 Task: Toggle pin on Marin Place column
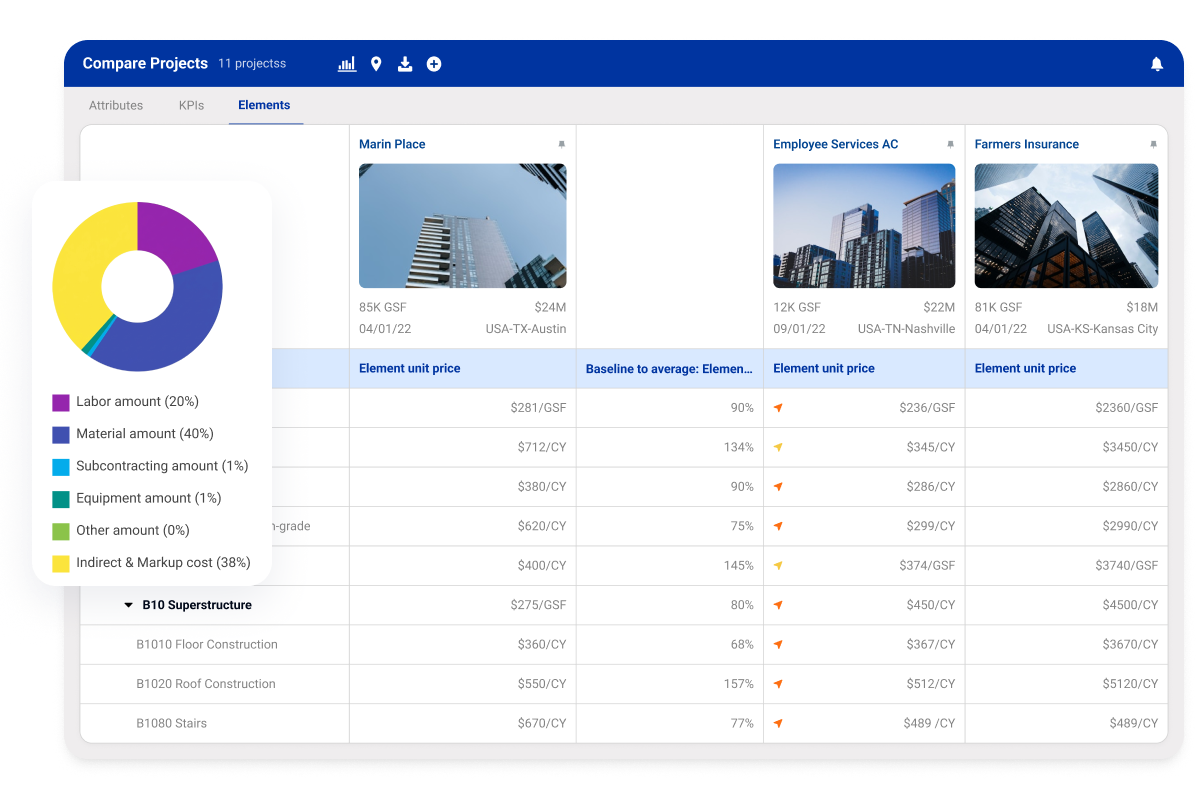(561, 145)
